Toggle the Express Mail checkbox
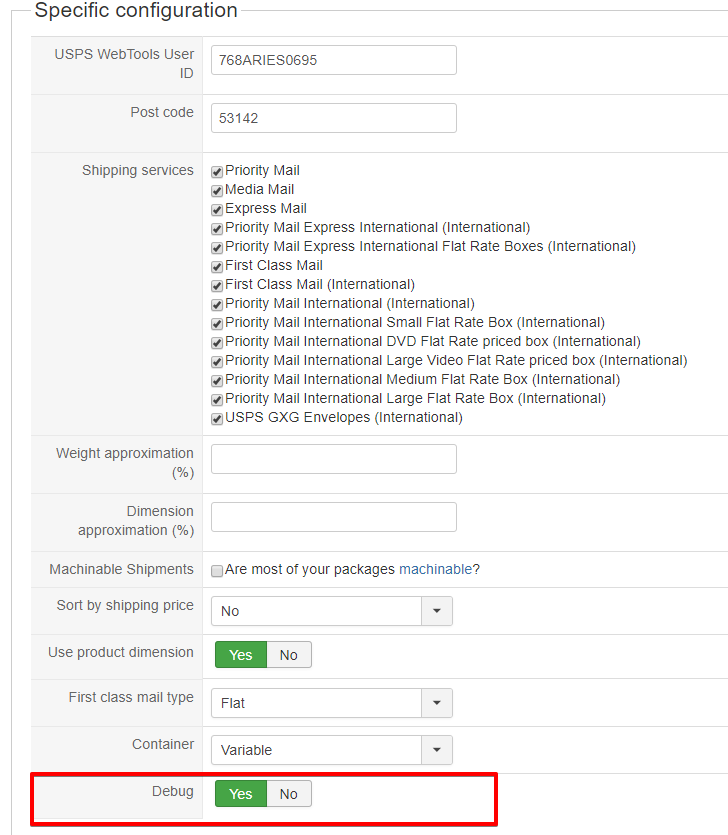The height and width of the screenshot is (835, 728). tap(217, 210)
